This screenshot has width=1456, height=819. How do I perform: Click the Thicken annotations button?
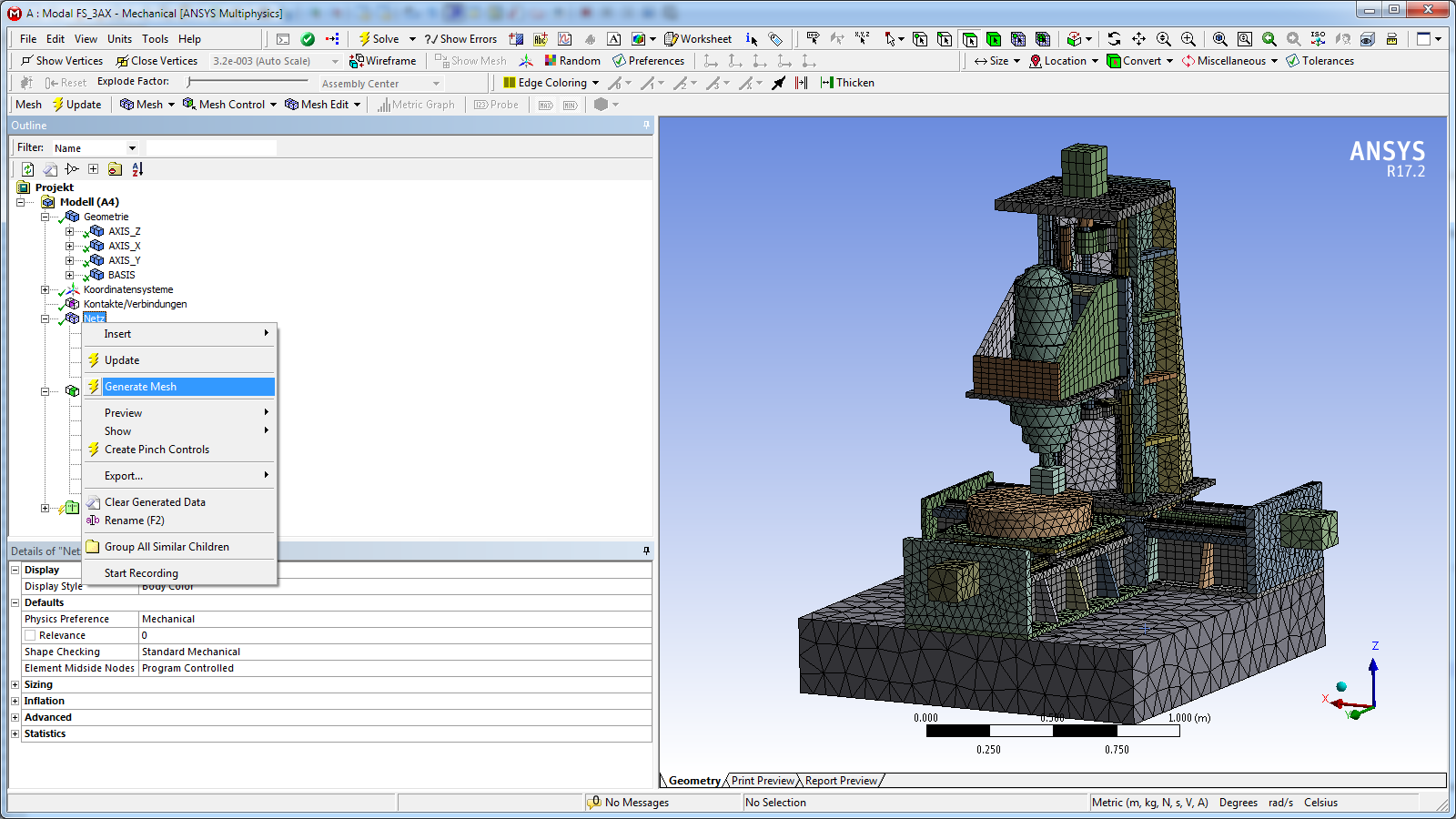point(847,83)
